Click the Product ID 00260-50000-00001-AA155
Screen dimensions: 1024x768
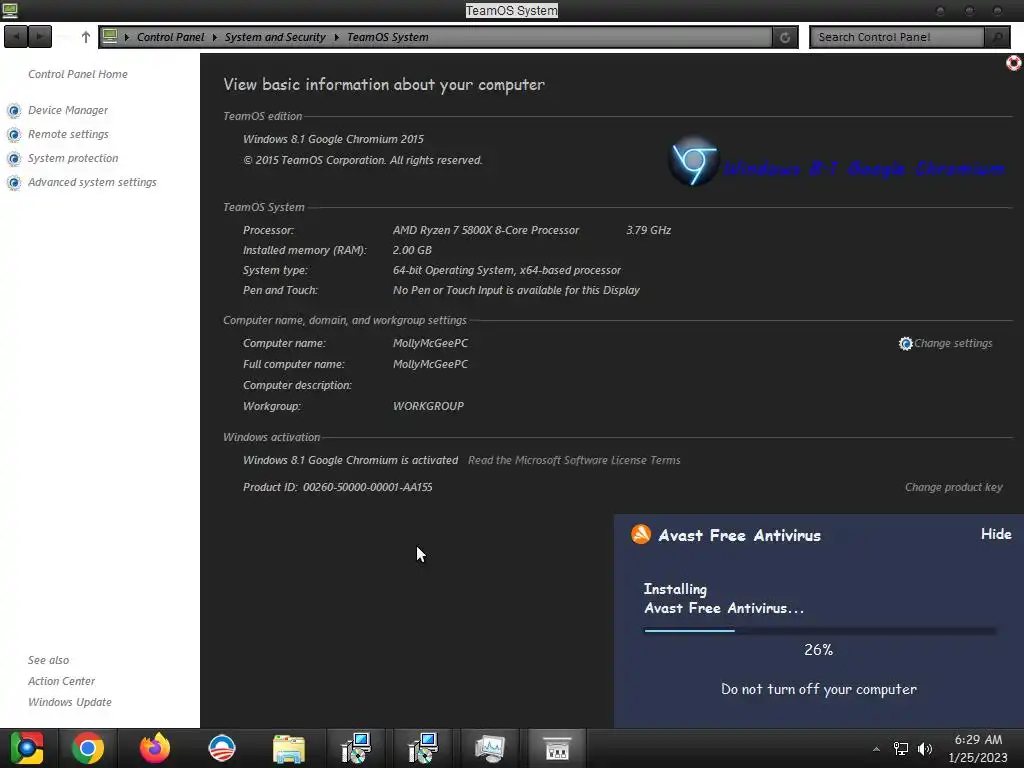338,487
